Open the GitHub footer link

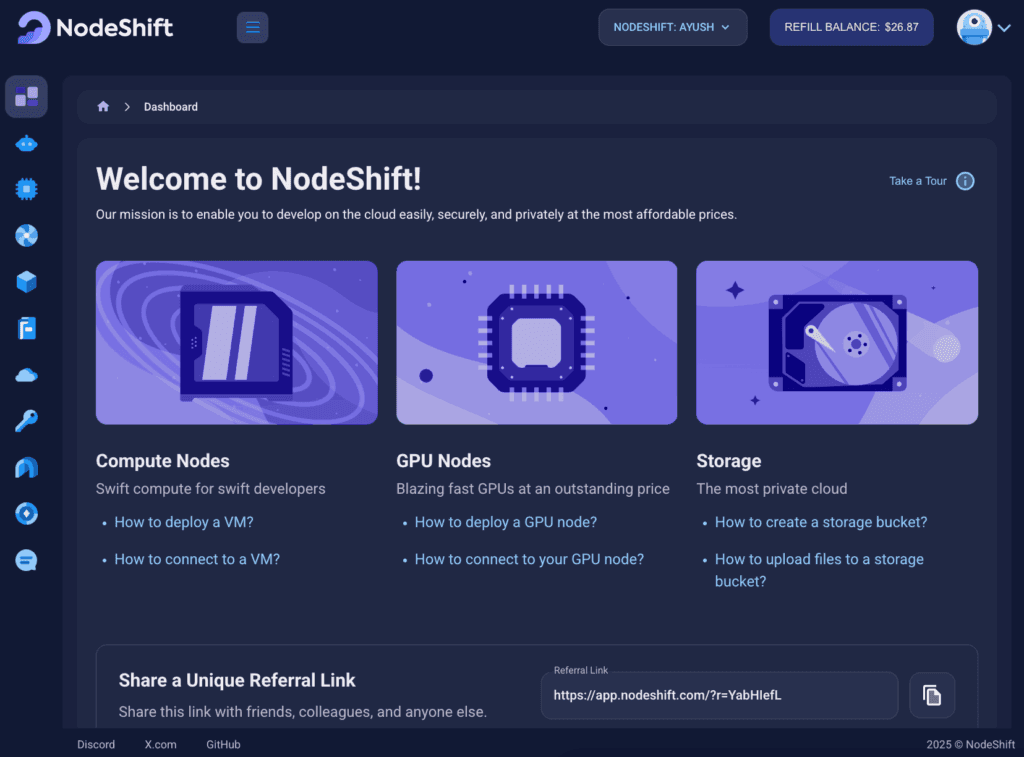(223, 744)
